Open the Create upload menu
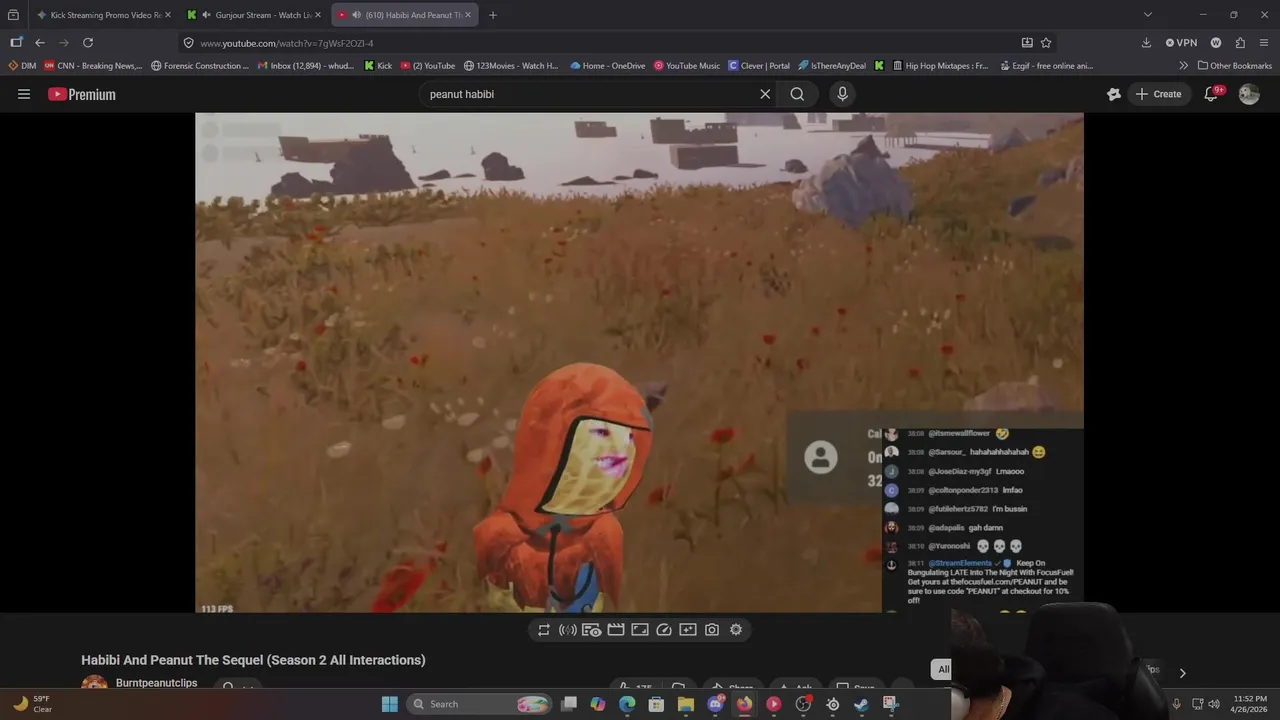Screen dimensions: 1280x720 (x=1158, y=94)
